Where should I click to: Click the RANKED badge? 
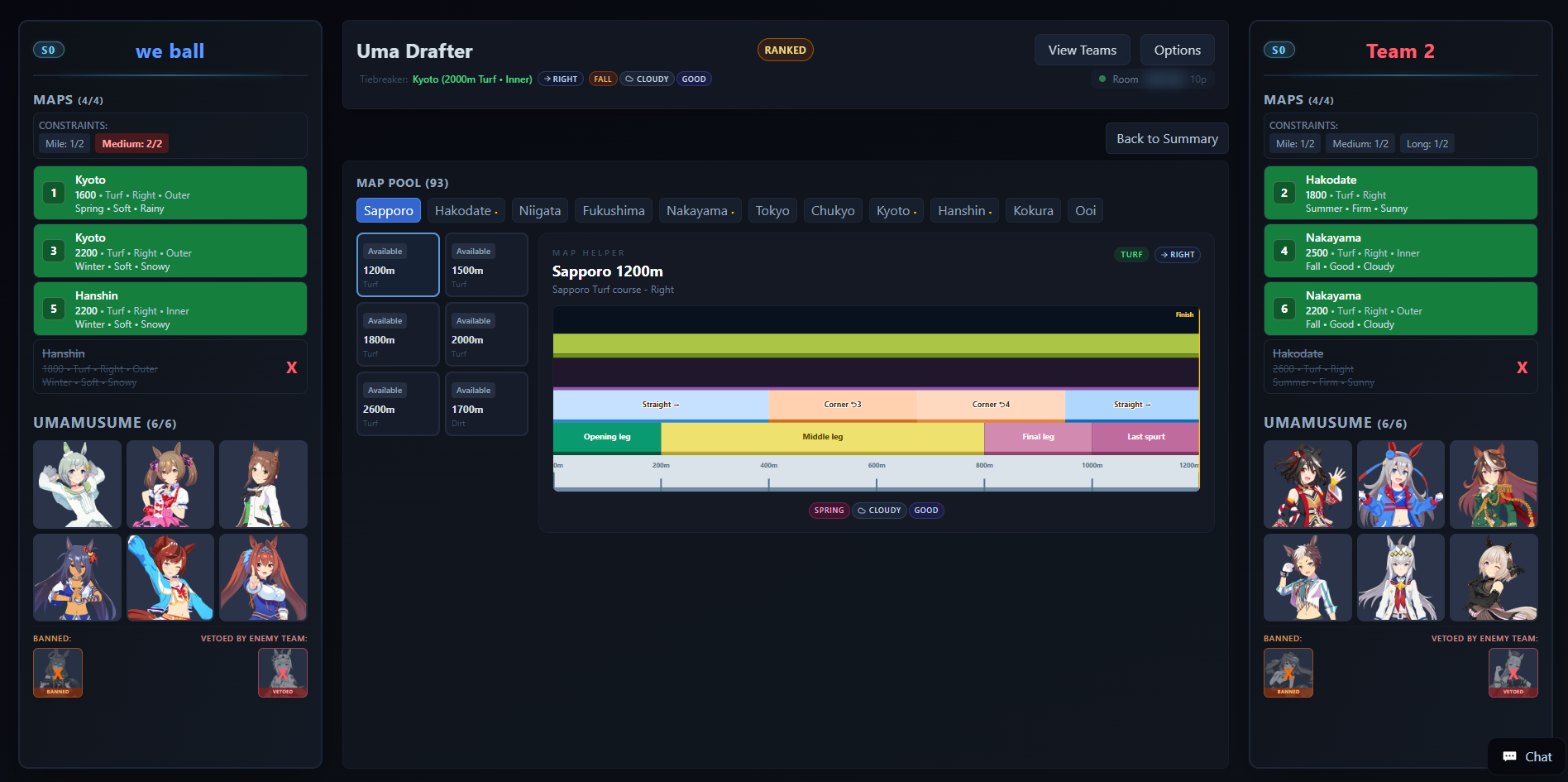(x=785, y=50)
